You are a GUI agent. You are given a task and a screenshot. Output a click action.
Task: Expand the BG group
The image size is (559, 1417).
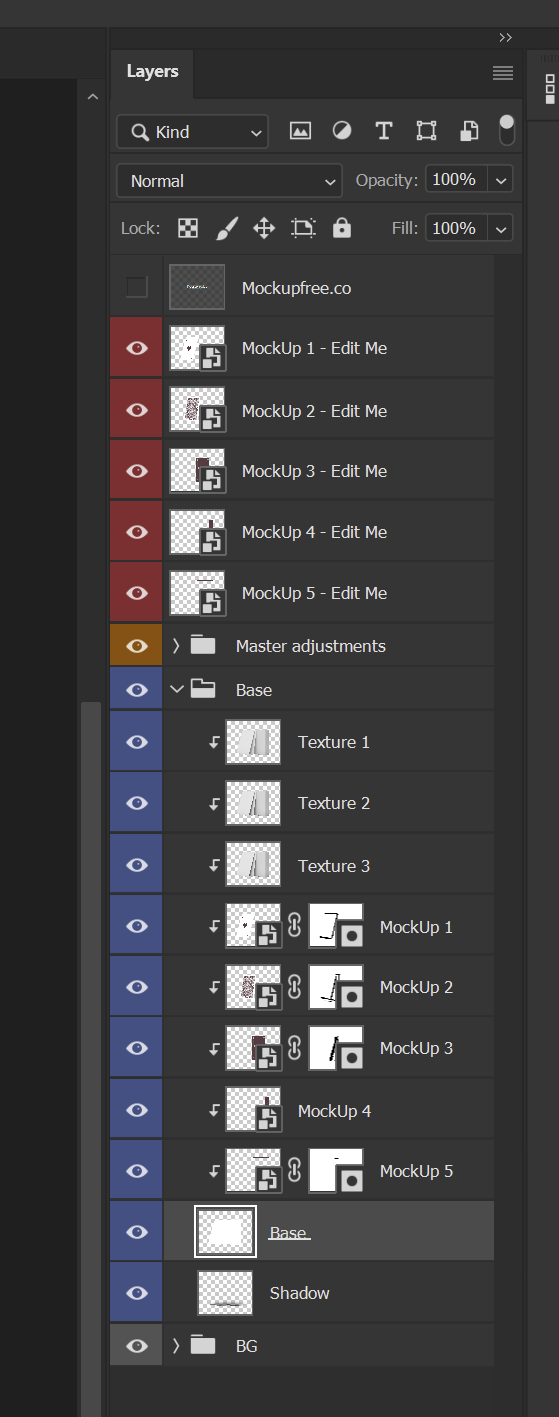[176, 1346]
